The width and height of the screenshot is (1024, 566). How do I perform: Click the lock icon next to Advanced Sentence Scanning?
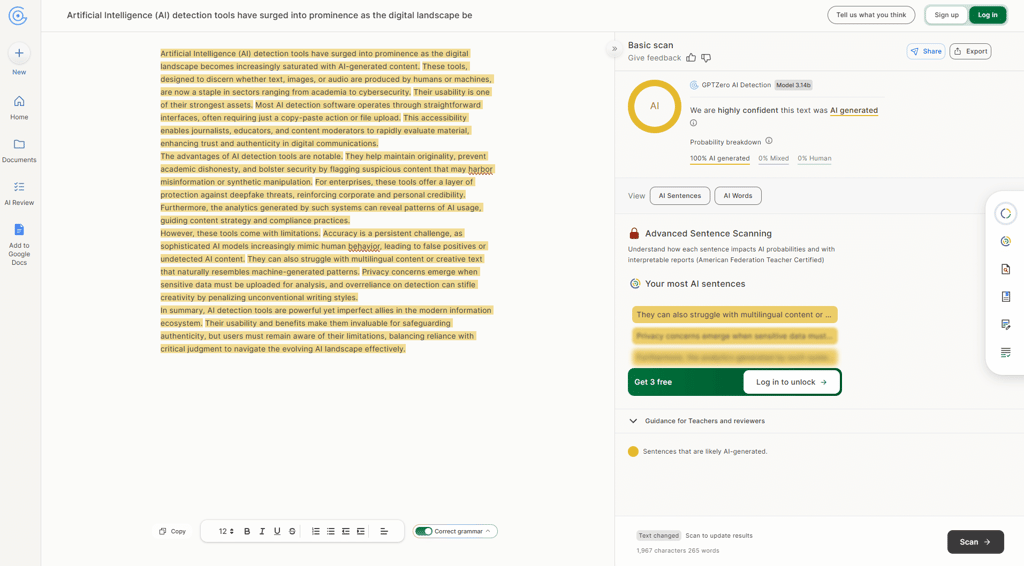634,233
